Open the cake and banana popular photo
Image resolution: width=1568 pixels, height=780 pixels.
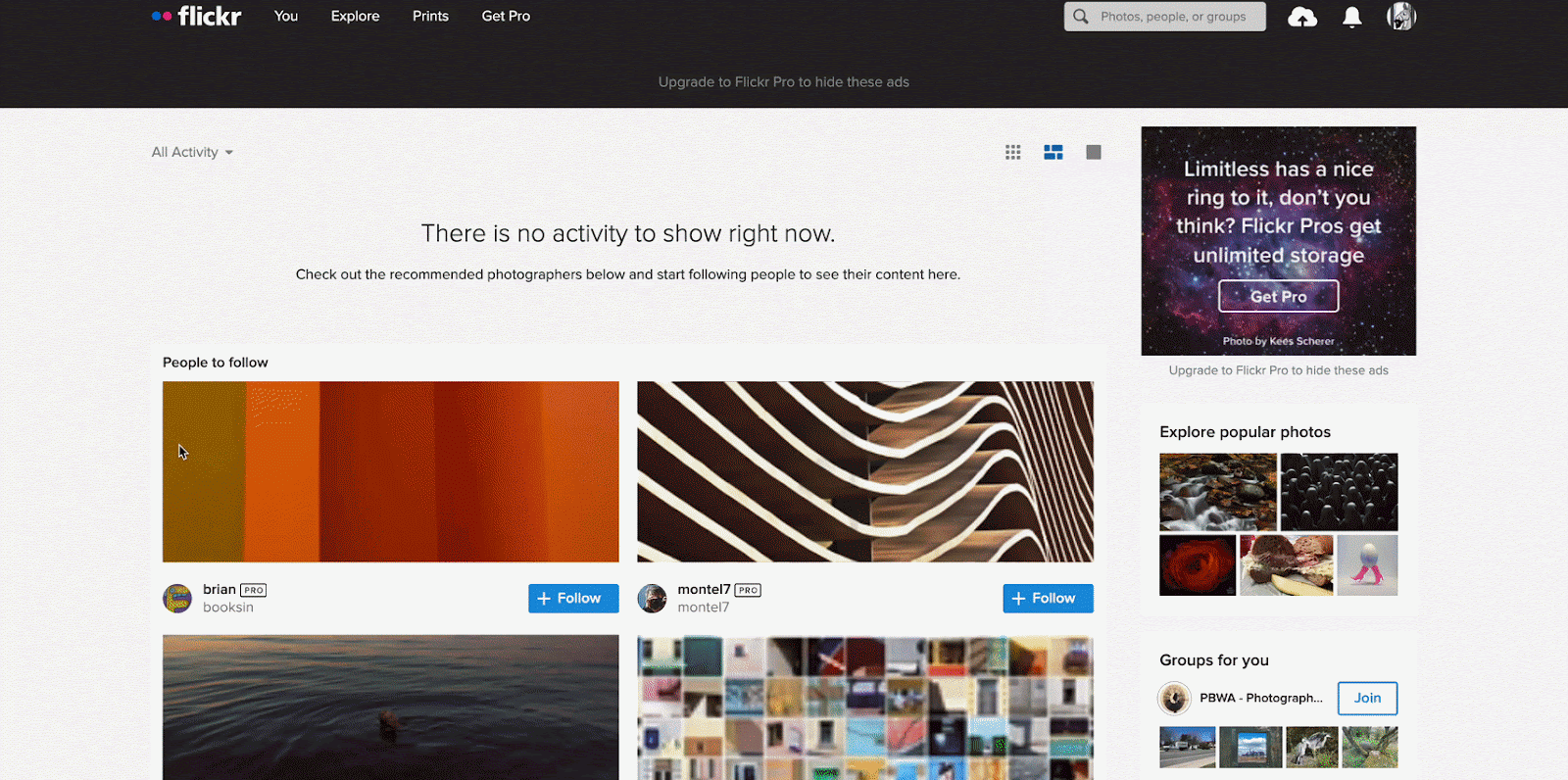coord(1287,565)
